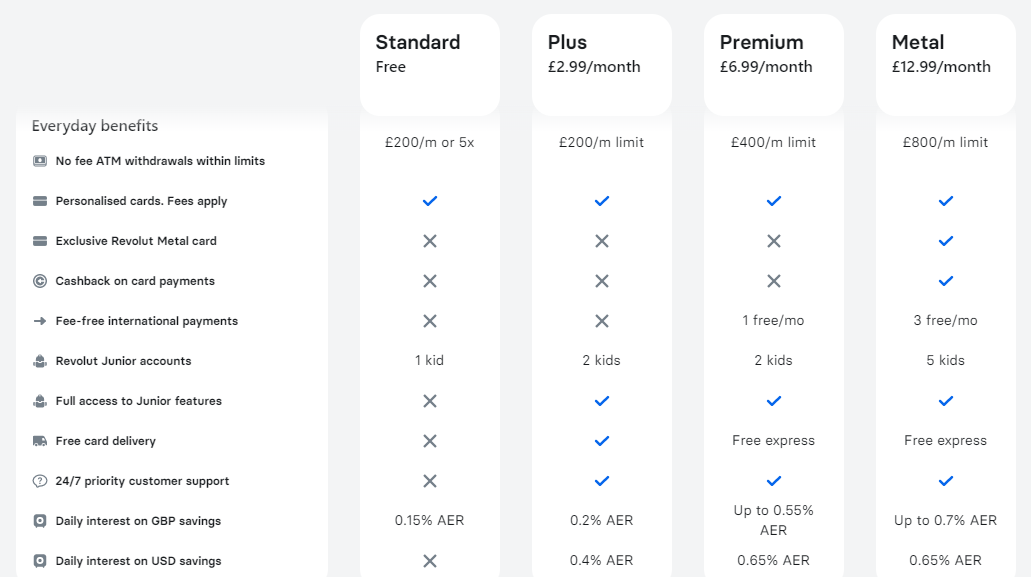
Task: Click Metal's Cashback on card payments checkmark
Action: tap(946, 281)
